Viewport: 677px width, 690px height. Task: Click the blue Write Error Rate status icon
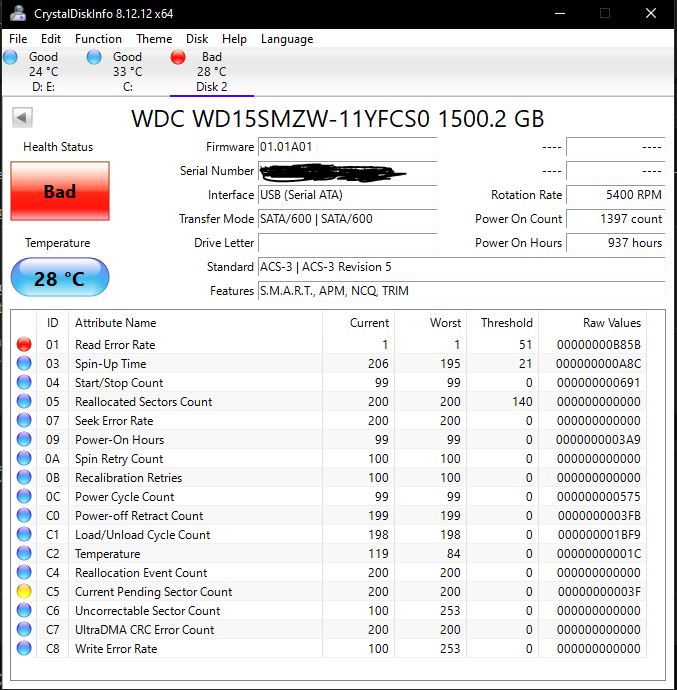[x=24, y=649]
